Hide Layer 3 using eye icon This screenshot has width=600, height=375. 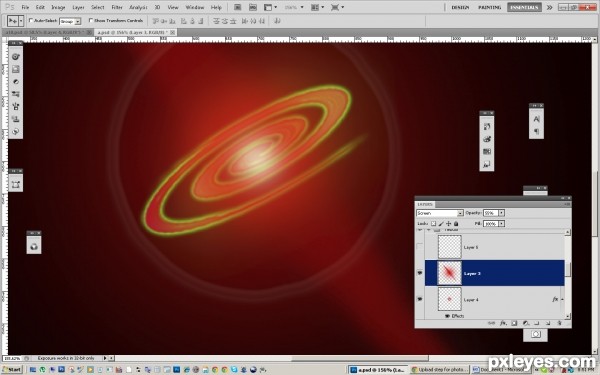point(420,273)
